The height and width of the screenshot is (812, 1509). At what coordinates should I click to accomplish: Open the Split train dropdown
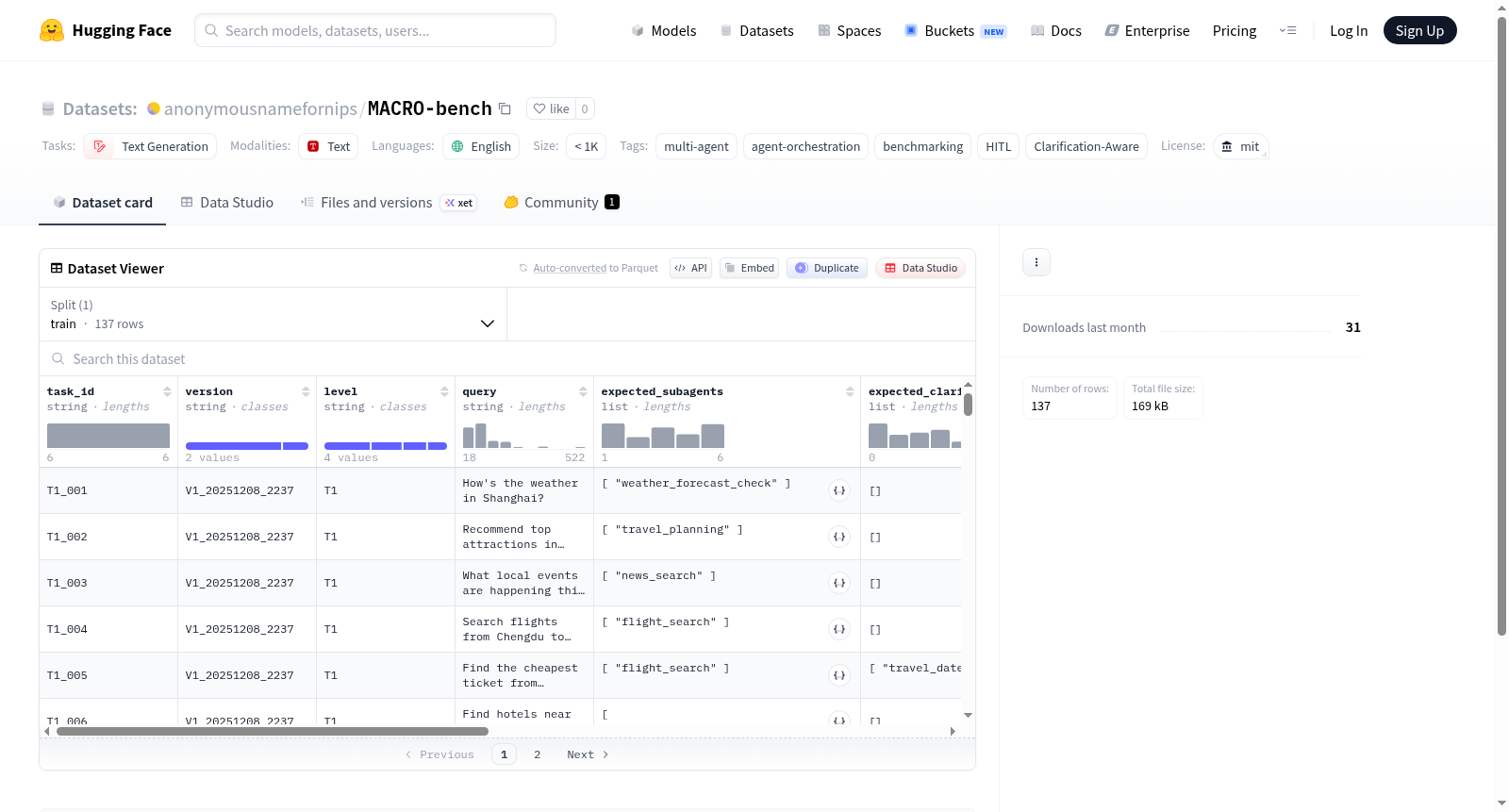(273, 314)
